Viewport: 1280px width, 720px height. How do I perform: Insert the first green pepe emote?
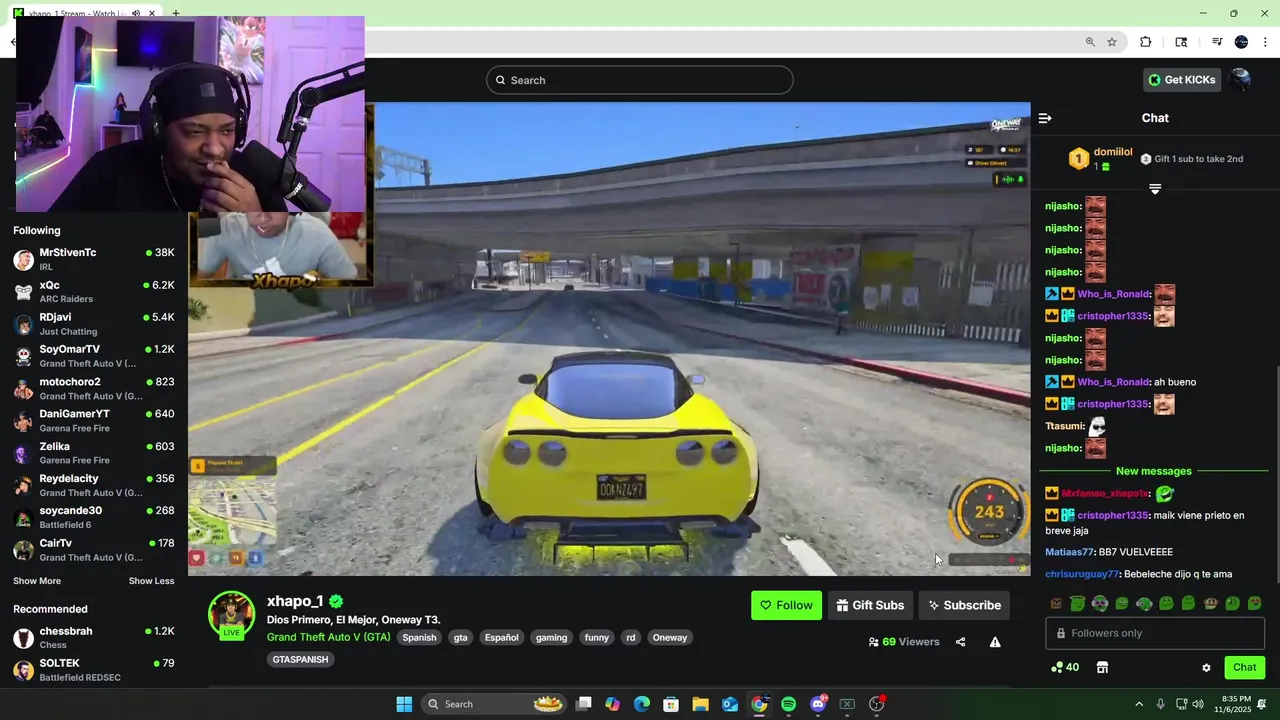[1077, 603]
